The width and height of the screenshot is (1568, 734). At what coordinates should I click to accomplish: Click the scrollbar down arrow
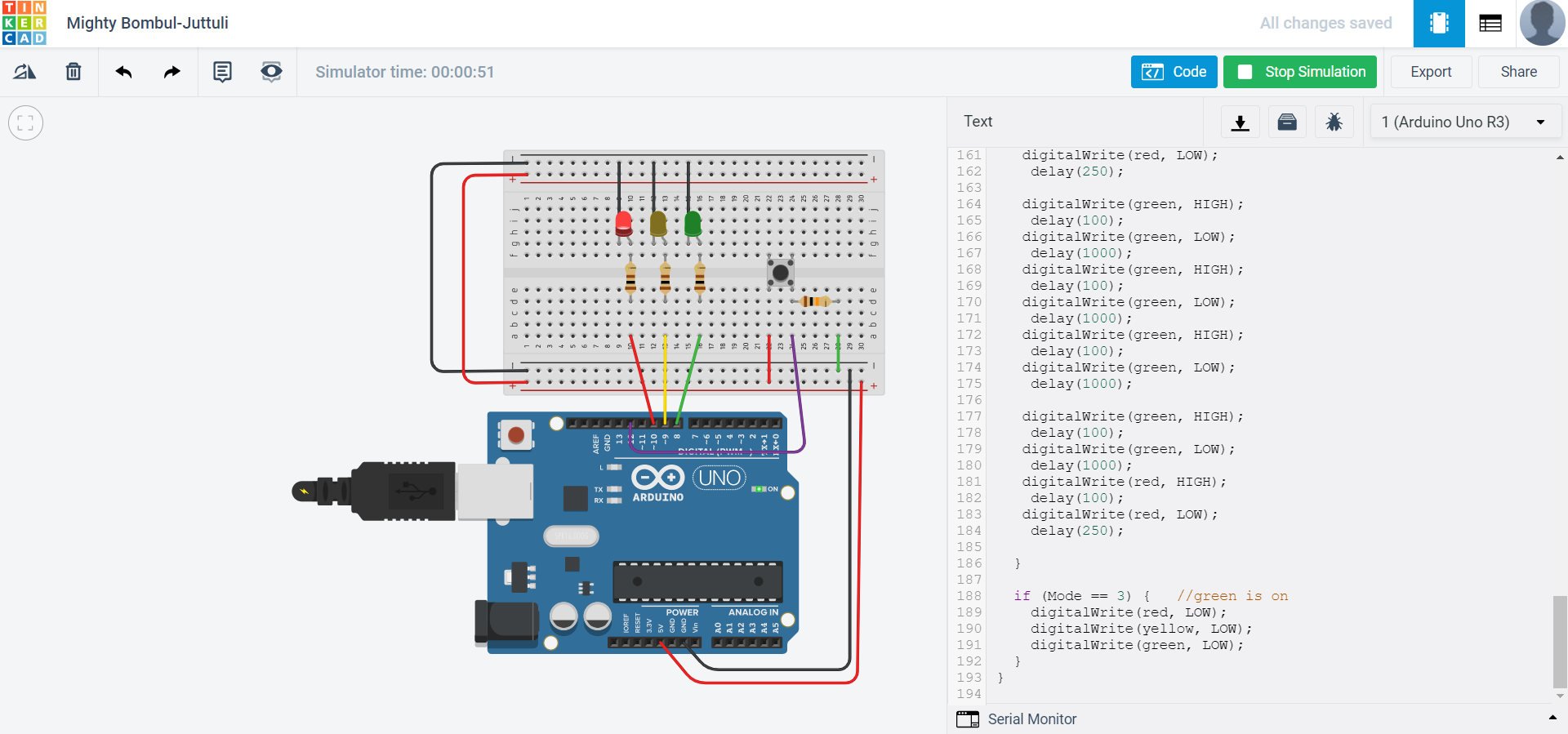(x=1560, y=696)
